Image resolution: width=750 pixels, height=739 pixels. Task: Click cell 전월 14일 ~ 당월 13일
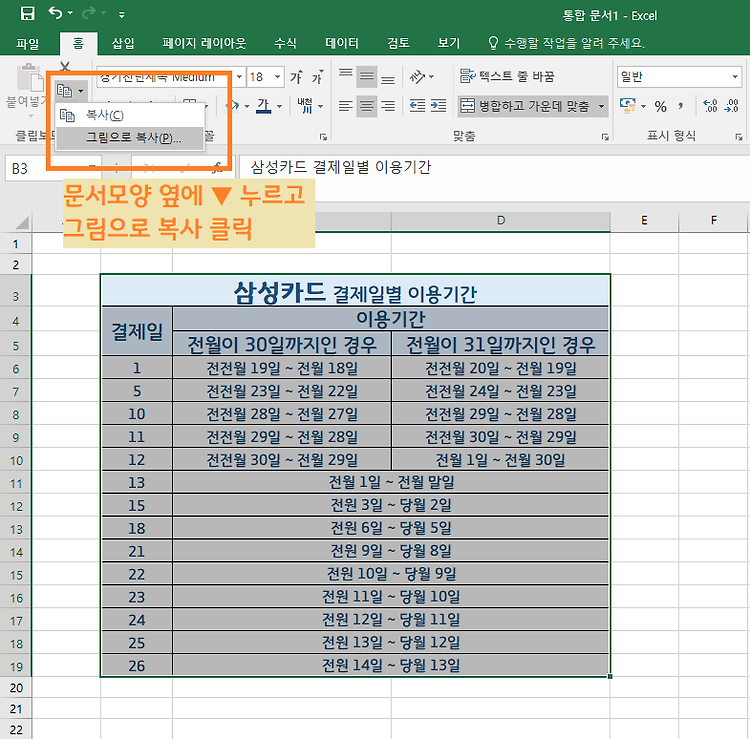pyautogui.click(x=391, y=665)
